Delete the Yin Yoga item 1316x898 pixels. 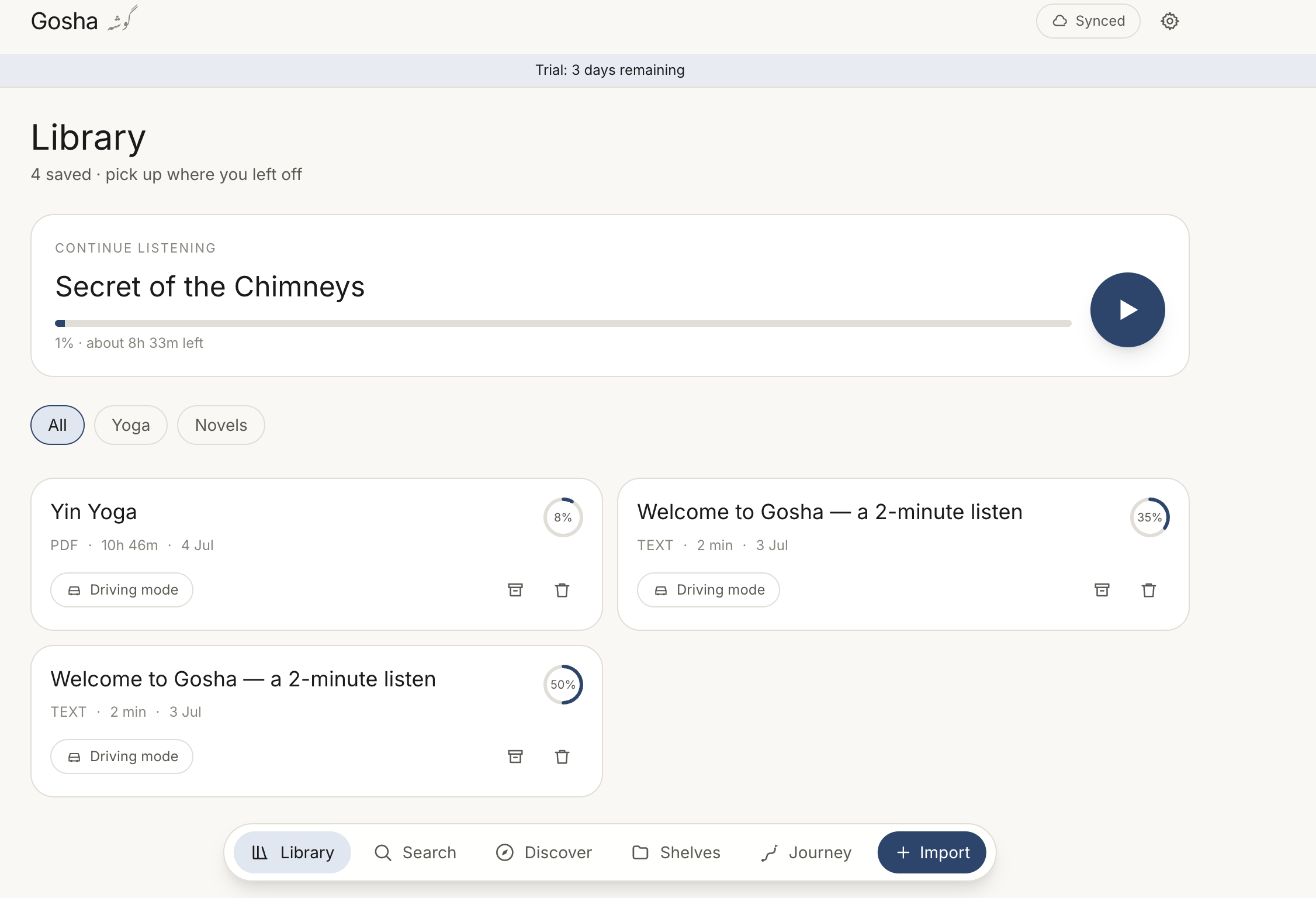562,590
